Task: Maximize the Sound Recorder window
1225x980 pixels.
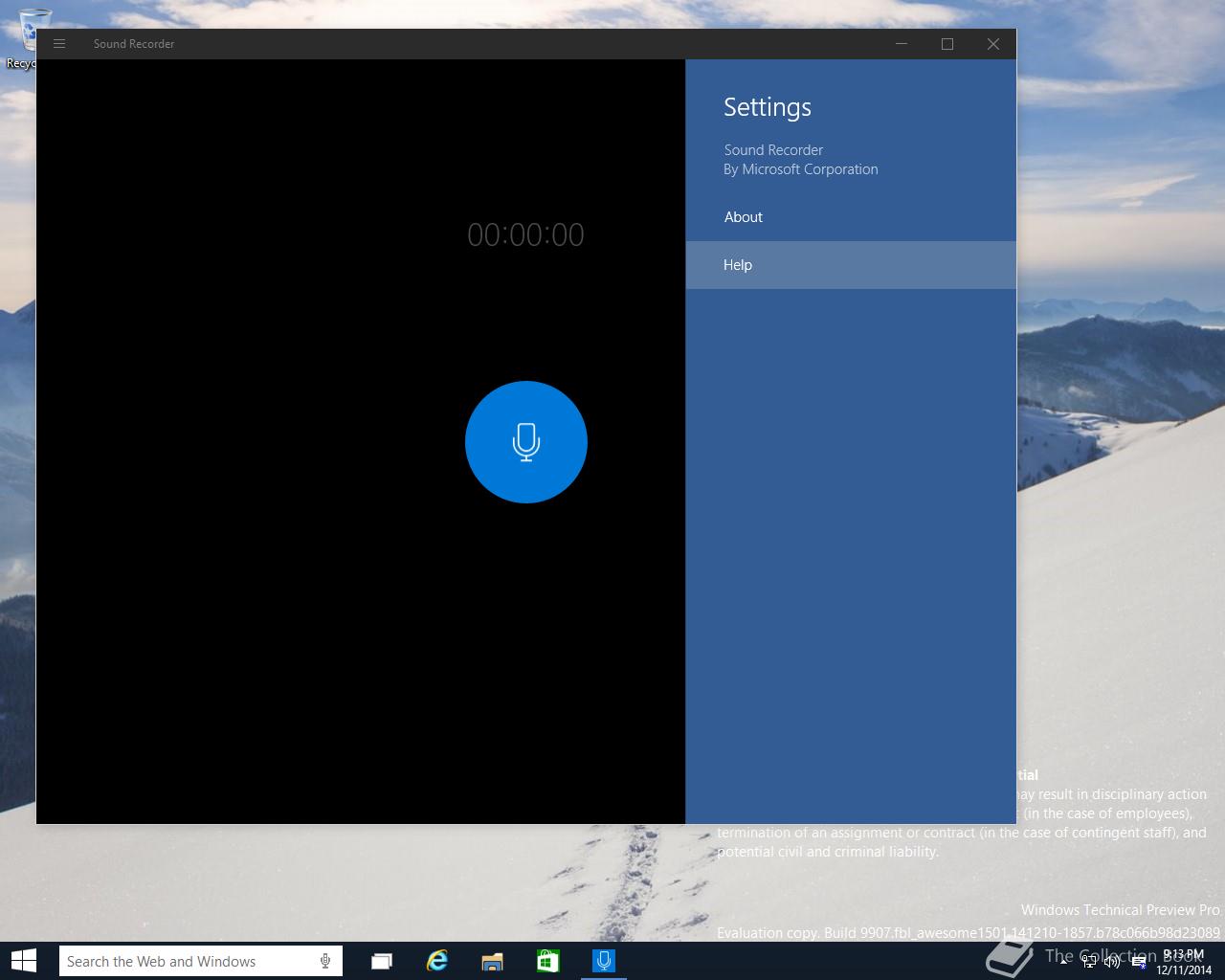Action: [x=947, y=44]
